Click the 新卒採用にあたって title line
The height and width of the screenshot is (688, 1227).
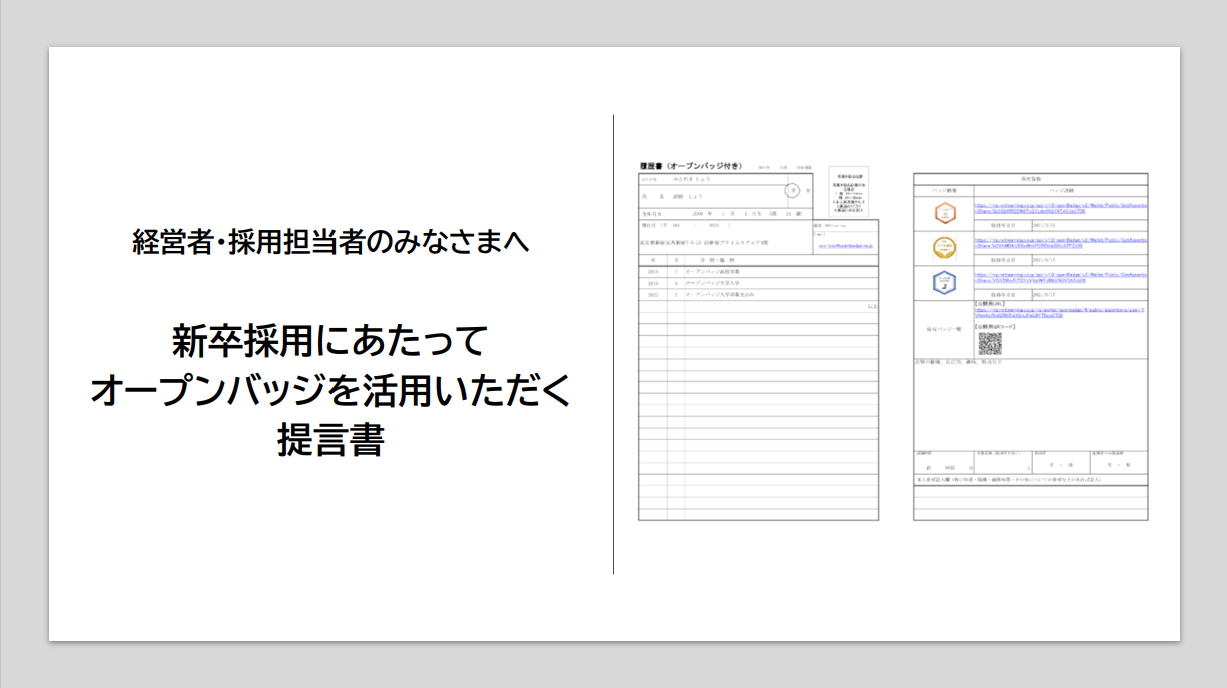pos(330,342)
